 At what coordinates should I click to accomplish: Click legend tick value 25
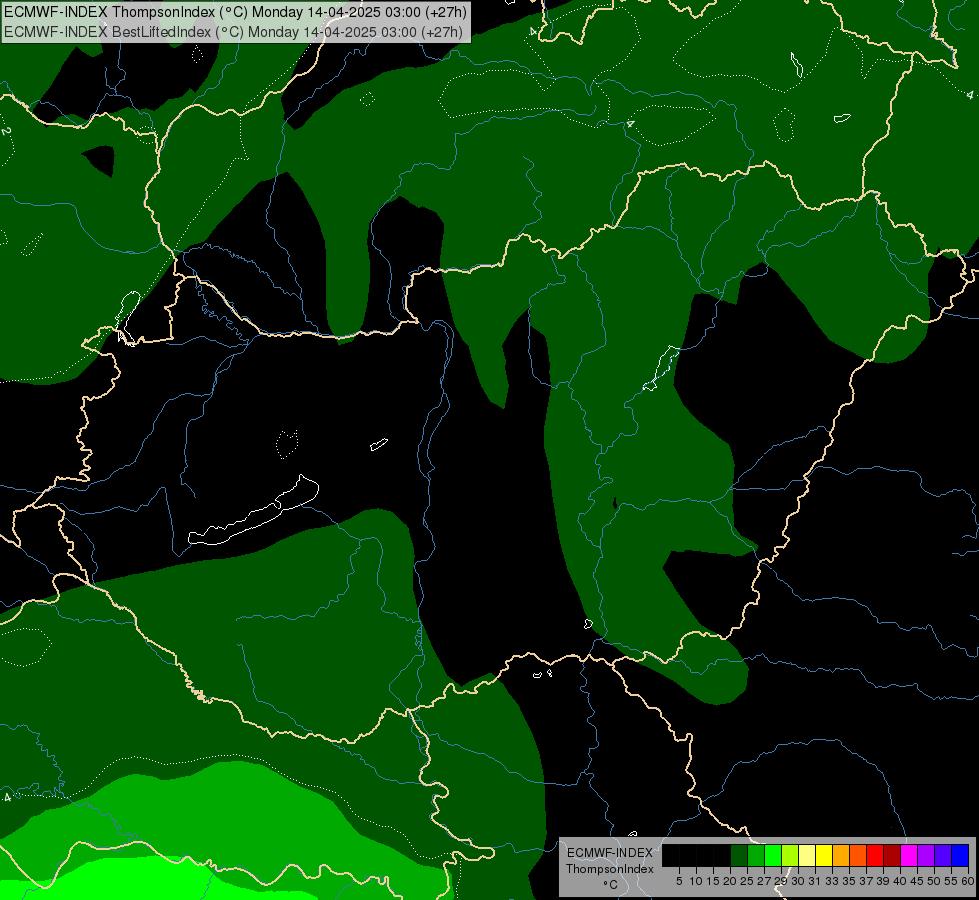coord(747,881)
